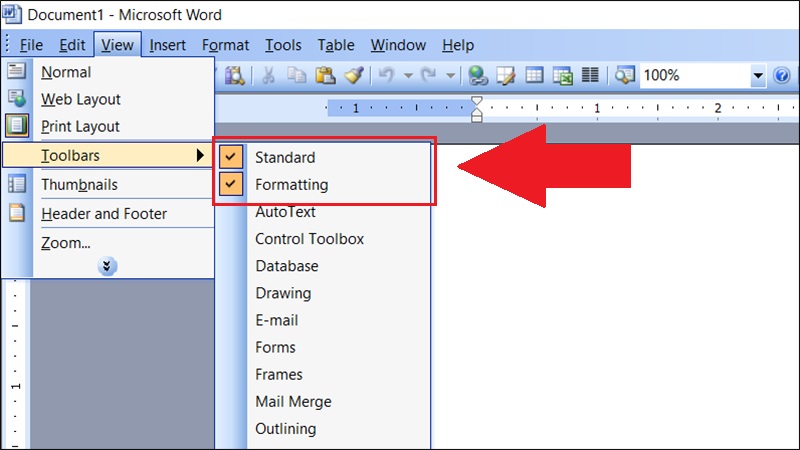
Task: Click the Insert Excel Worksheet icon
Action: 562,76
